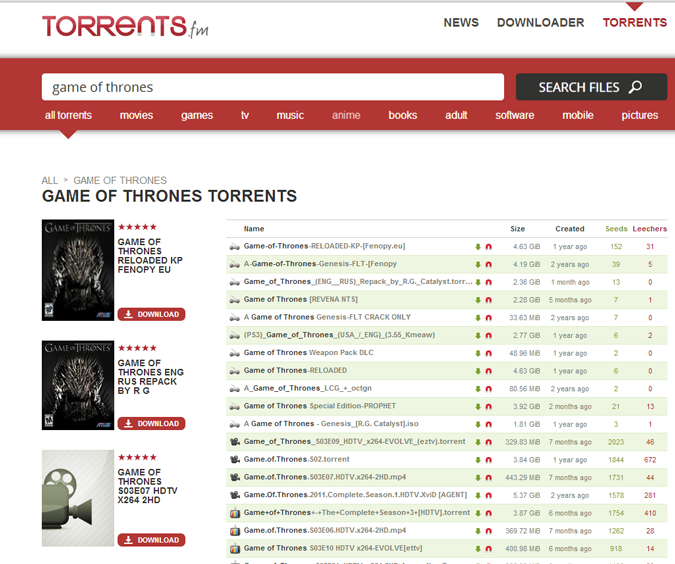Click TV icon beside Game.of.Thrones.S03E06.HDTV.x264-2HD.mp4
Screen dimensions: 675x564
tap(234, 530)
